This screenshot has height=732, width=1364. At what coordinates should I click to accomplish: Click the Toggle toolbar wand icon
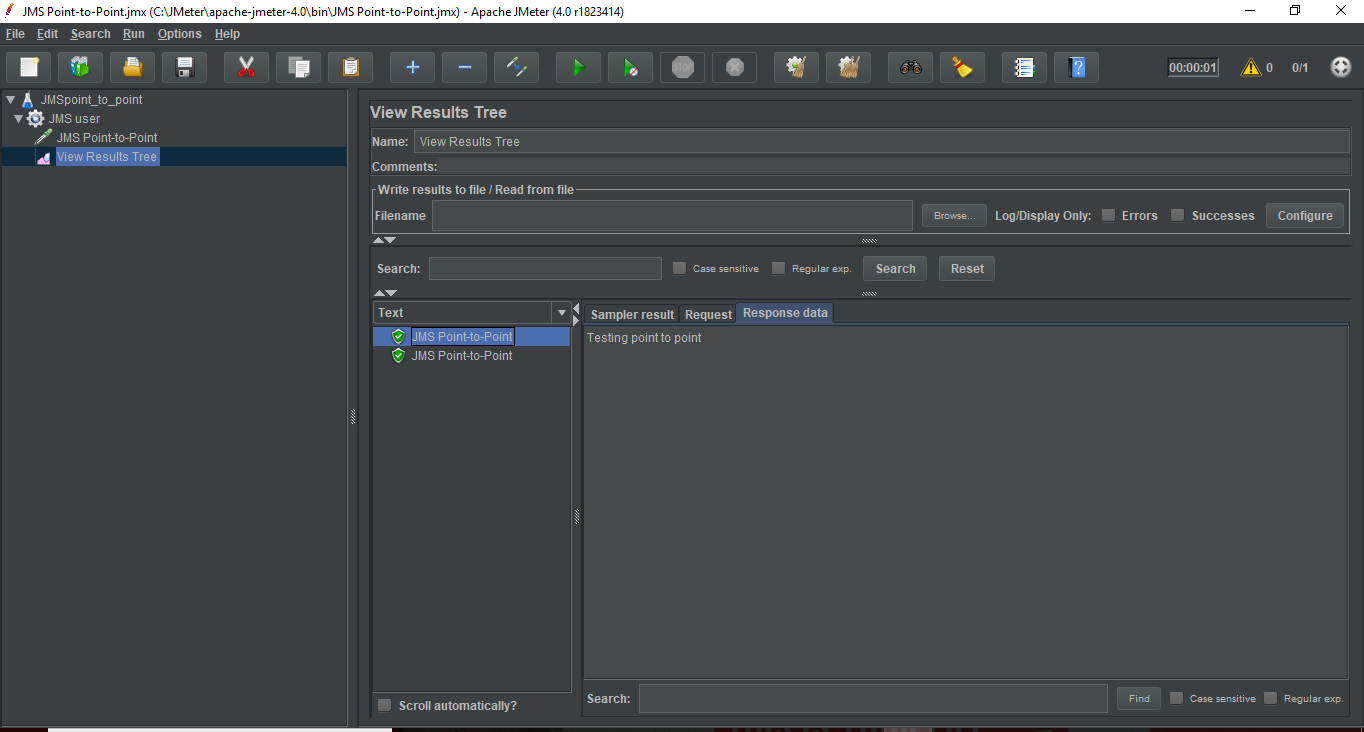516,68
